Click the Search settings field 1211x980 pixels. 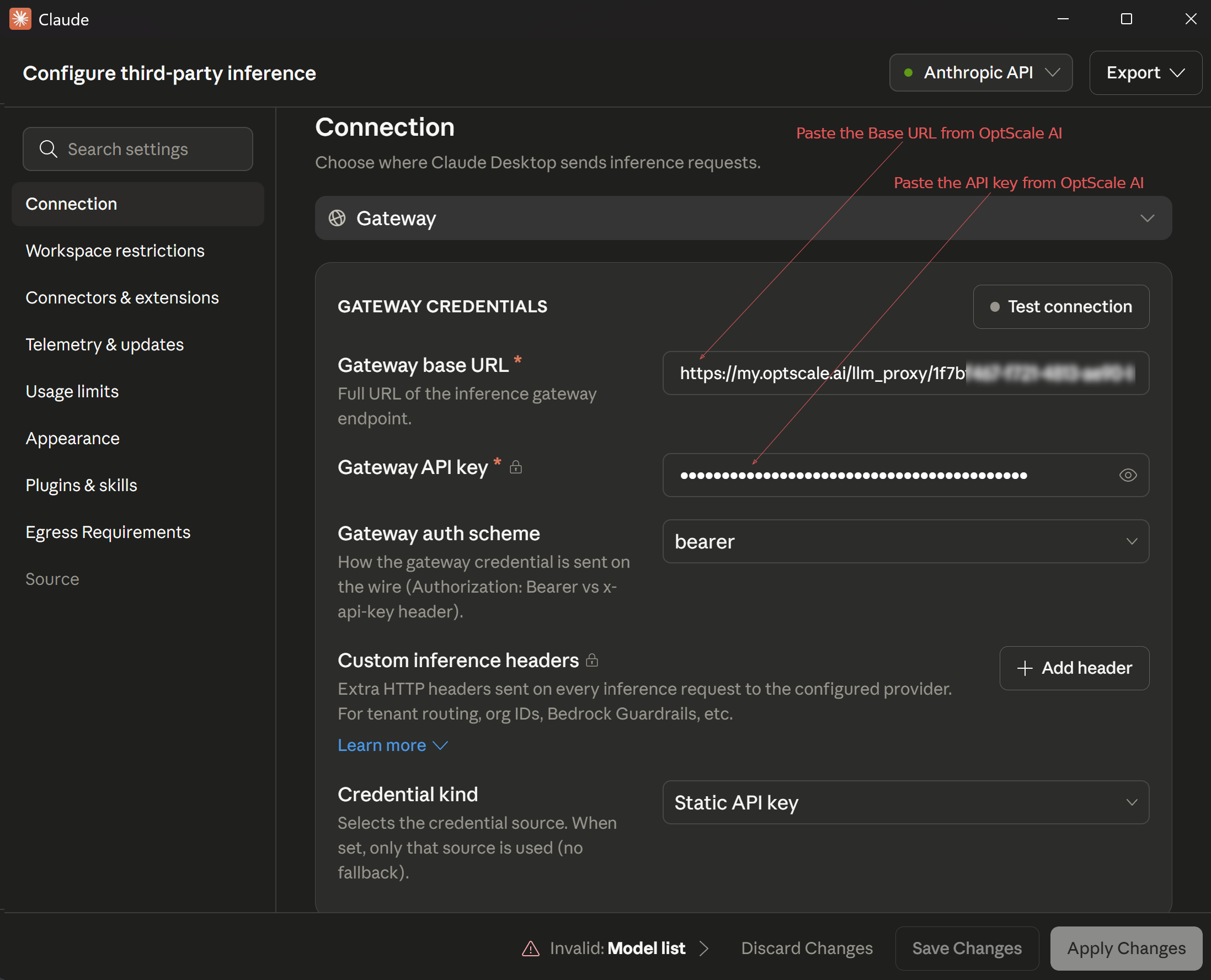click(x=138, y=149)
